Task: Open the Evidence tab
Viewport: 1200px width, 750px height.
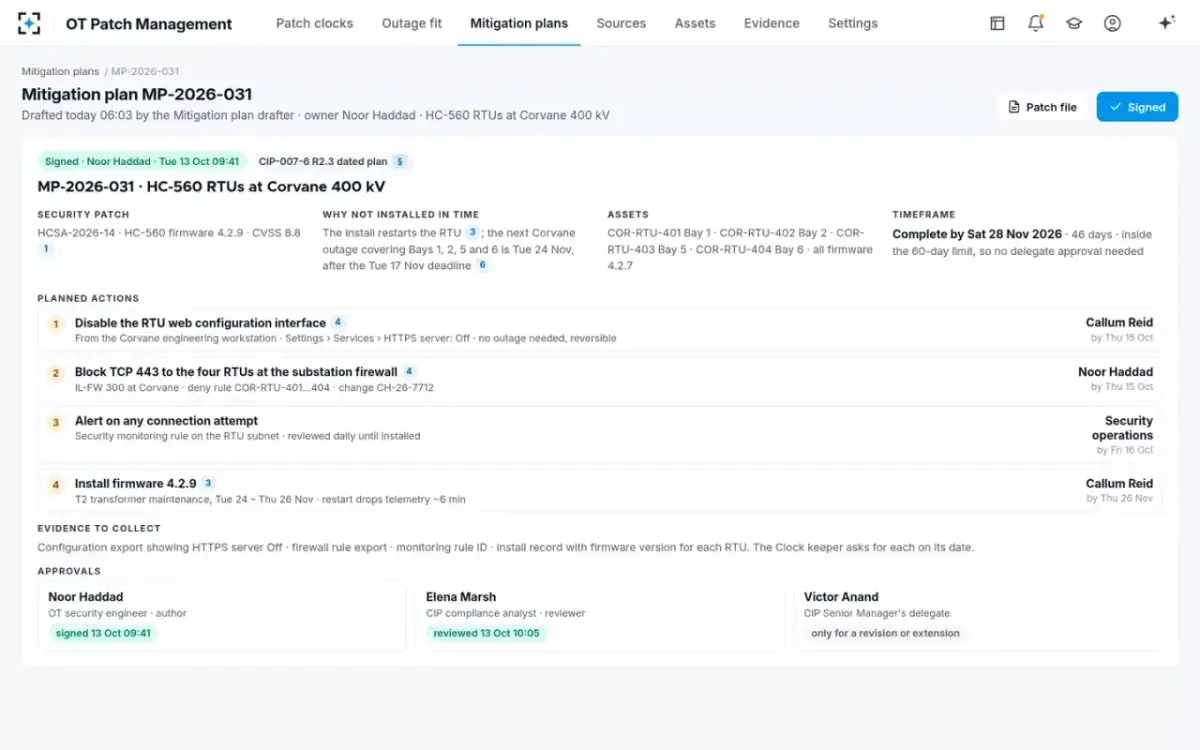Action: (772, 23)
